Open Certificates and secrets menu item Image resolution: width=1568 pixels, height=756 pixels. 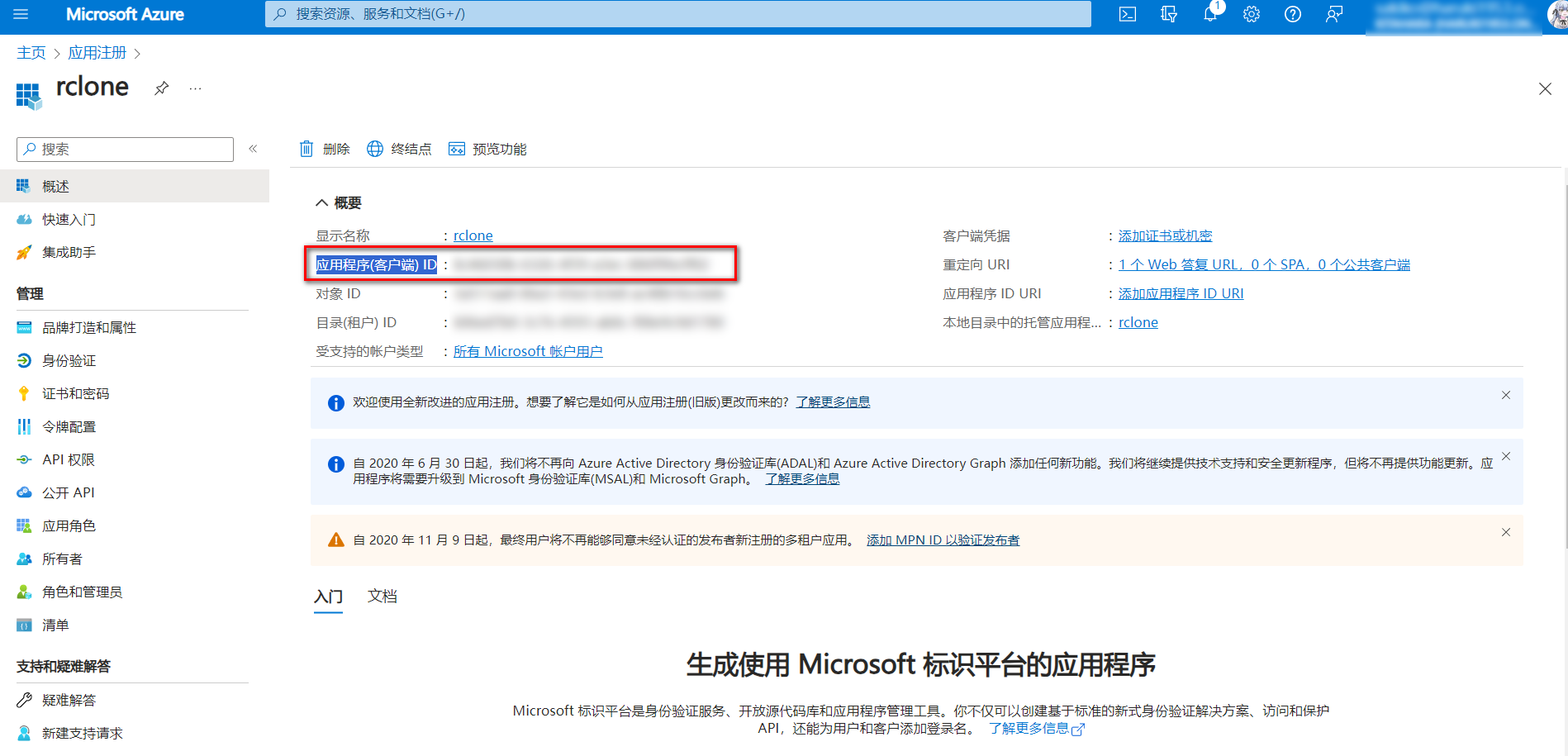(75, 393)
